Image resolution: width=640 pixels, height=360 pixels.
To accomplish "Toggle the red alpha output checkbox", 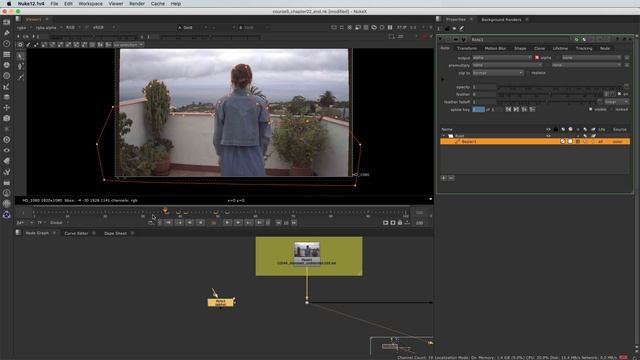I will pos(537,58).
